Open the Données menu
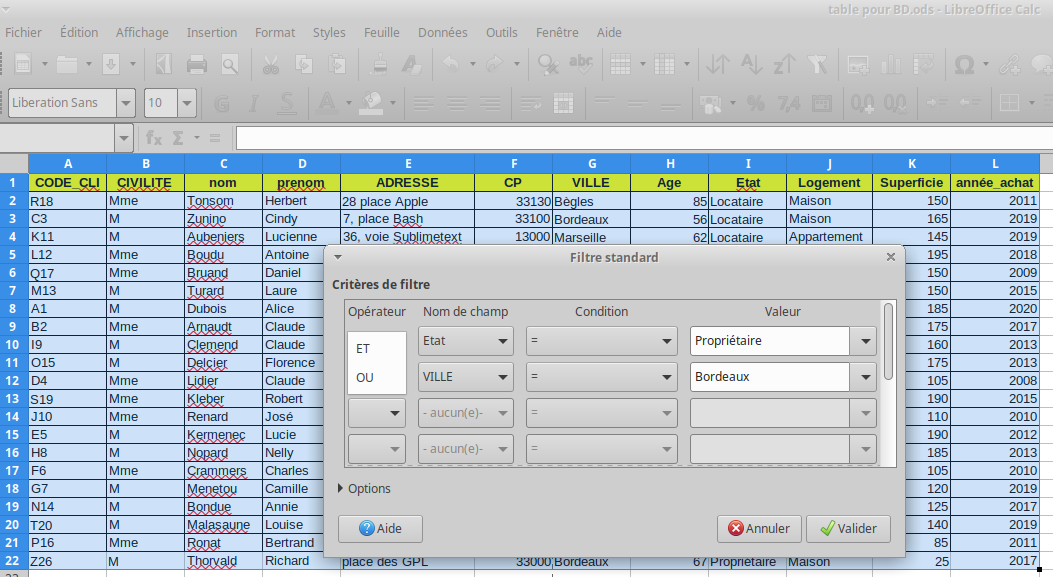Viewport: 1053px width, 577px height. coord(442,32)
